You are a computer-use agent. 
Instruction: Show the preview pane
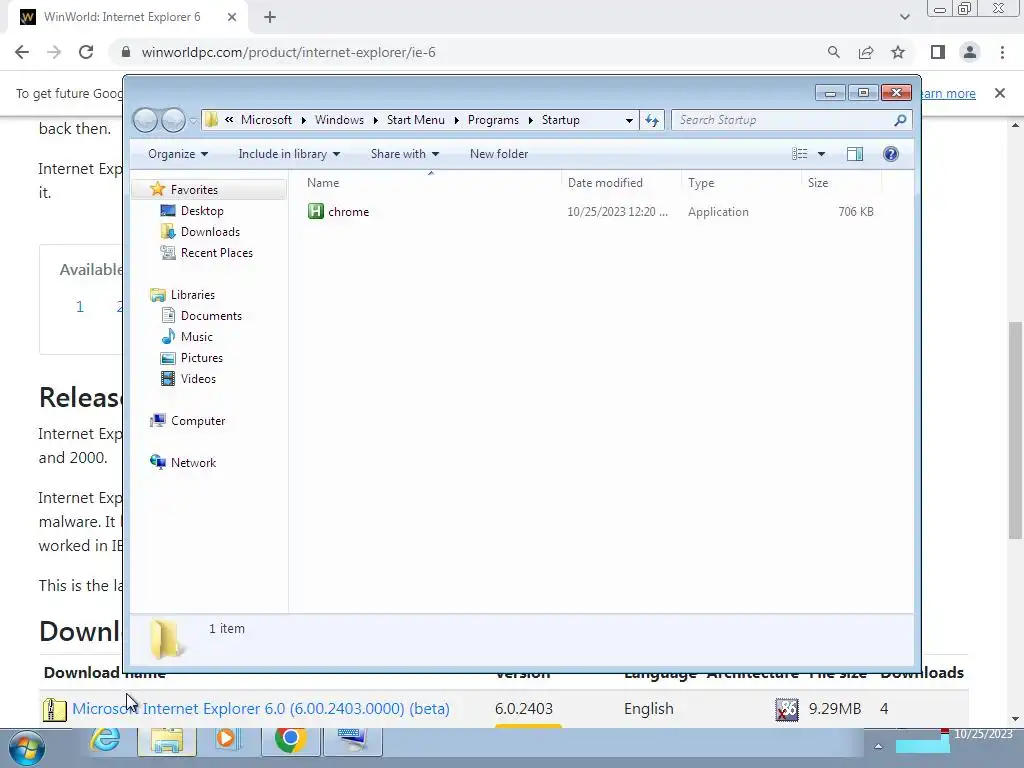click(854, 153)
